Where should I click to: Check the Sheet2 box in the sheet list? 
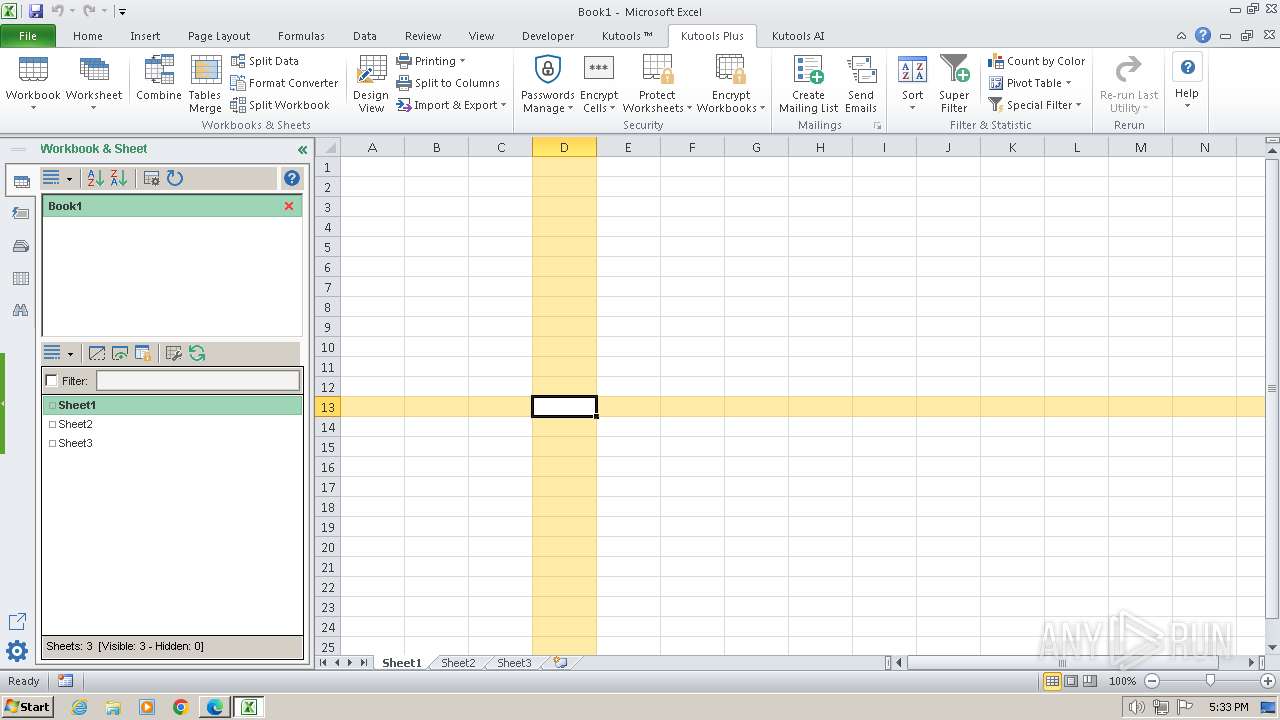click(x=53, y=425)
